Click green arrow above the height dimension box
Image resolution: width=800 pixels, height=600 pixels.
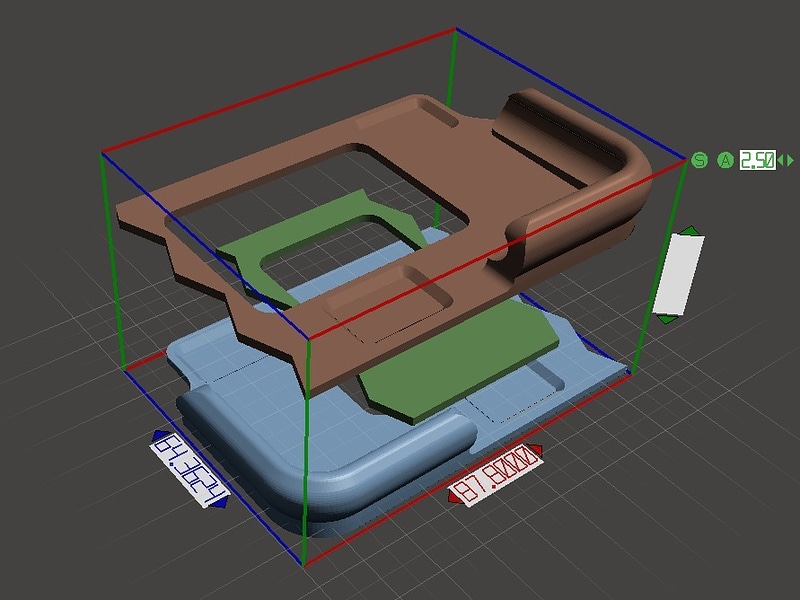pyautogui.click(x=691, y=231)
